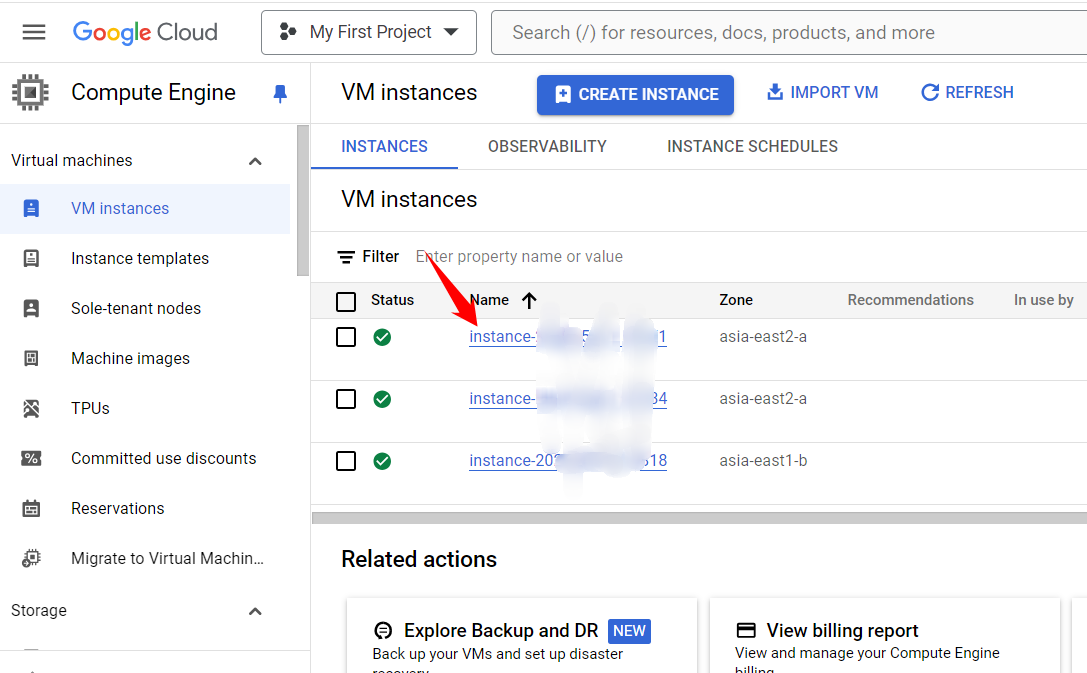The width and height of the screenshot is (1087, 673).
Task: Open Sole-tenant nodes
Action: click(x=136, y=308)
